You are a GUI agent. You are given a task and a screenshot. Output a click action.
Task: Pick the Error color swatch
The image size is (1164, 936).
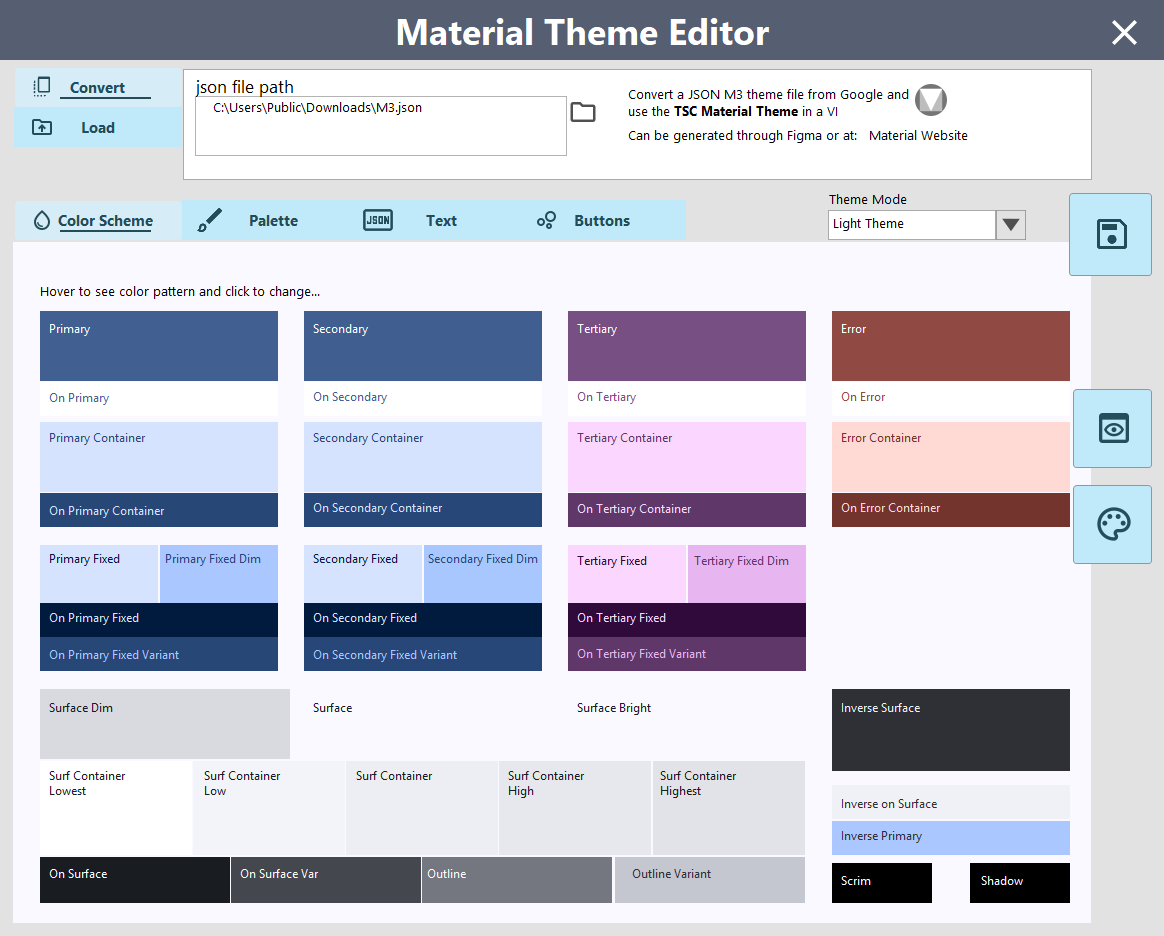click(951, 346)
